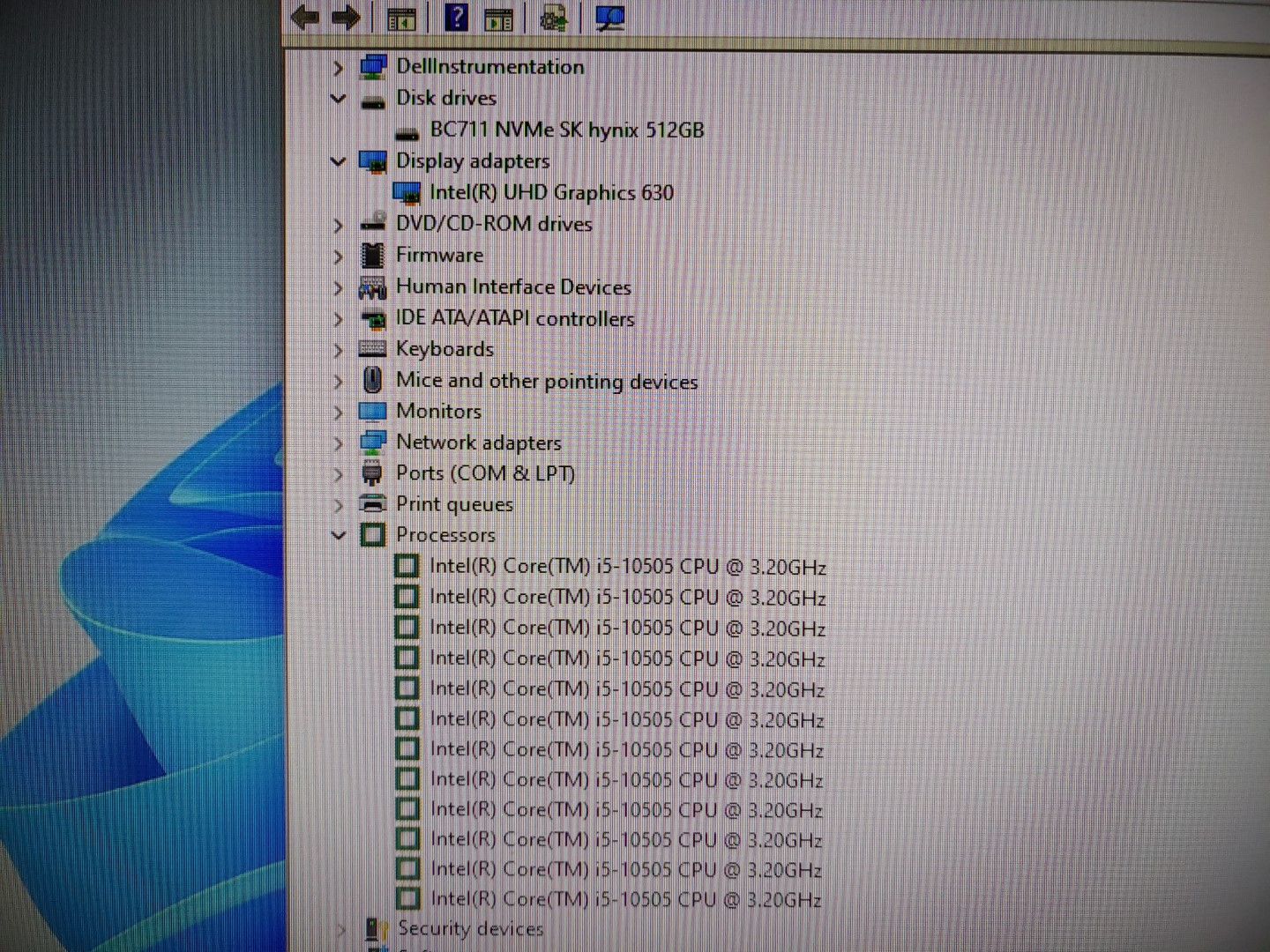The width and height of the screenshot is (1270, 952).
Task: Select the i5-10505 entry just above Security devices
Action: coord(625,899)
